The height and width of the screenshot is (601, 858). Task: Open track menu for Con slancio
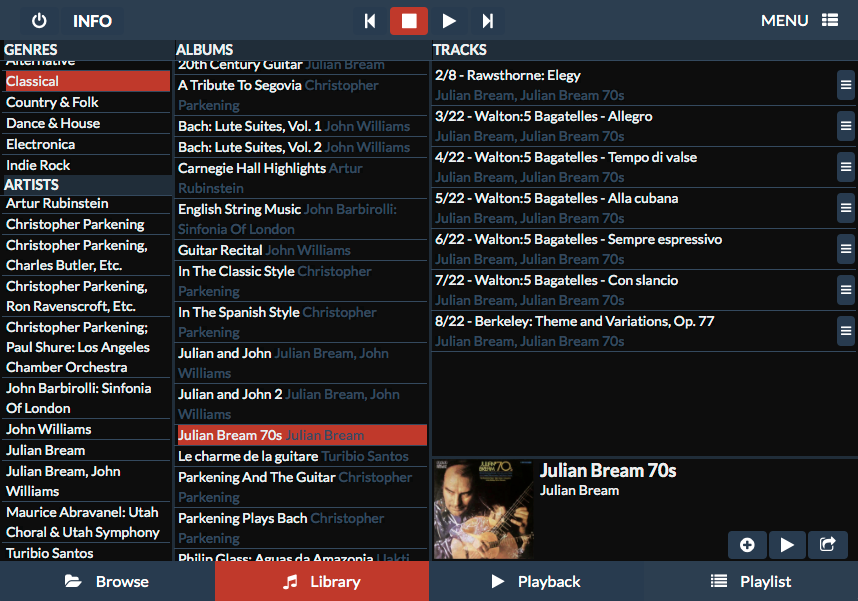coord(845,290)
